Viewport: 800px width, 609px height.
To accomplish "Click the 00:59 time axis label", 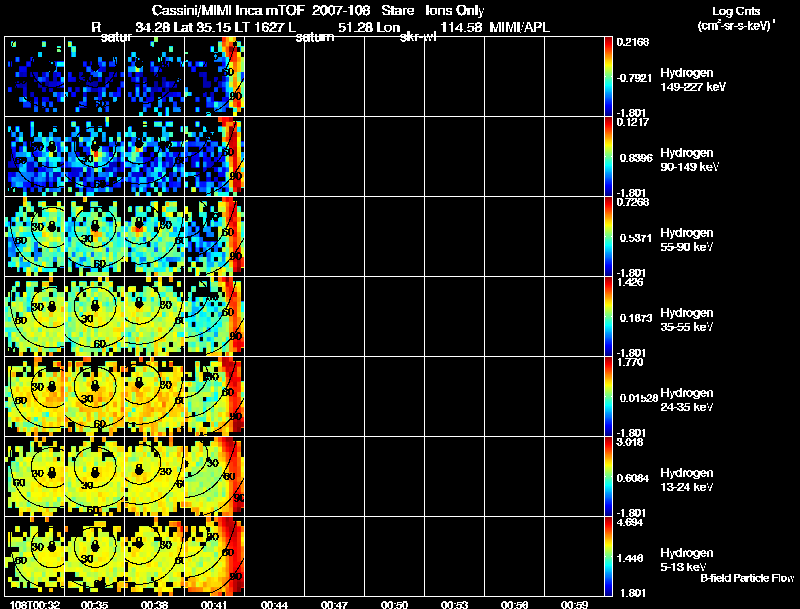I will (575, 604).
